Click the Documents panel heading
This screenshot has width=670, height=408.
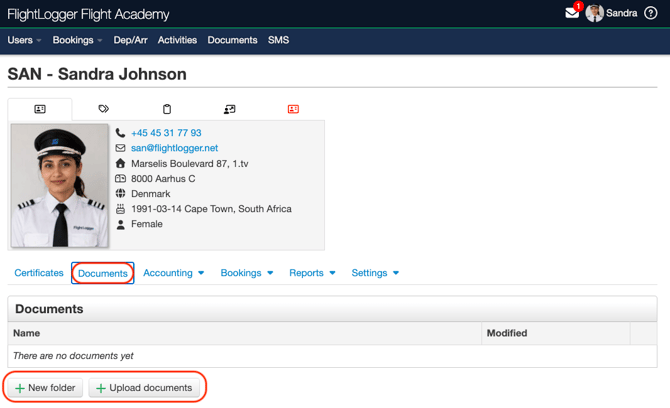pyautogui.click(x=49, y=309)
